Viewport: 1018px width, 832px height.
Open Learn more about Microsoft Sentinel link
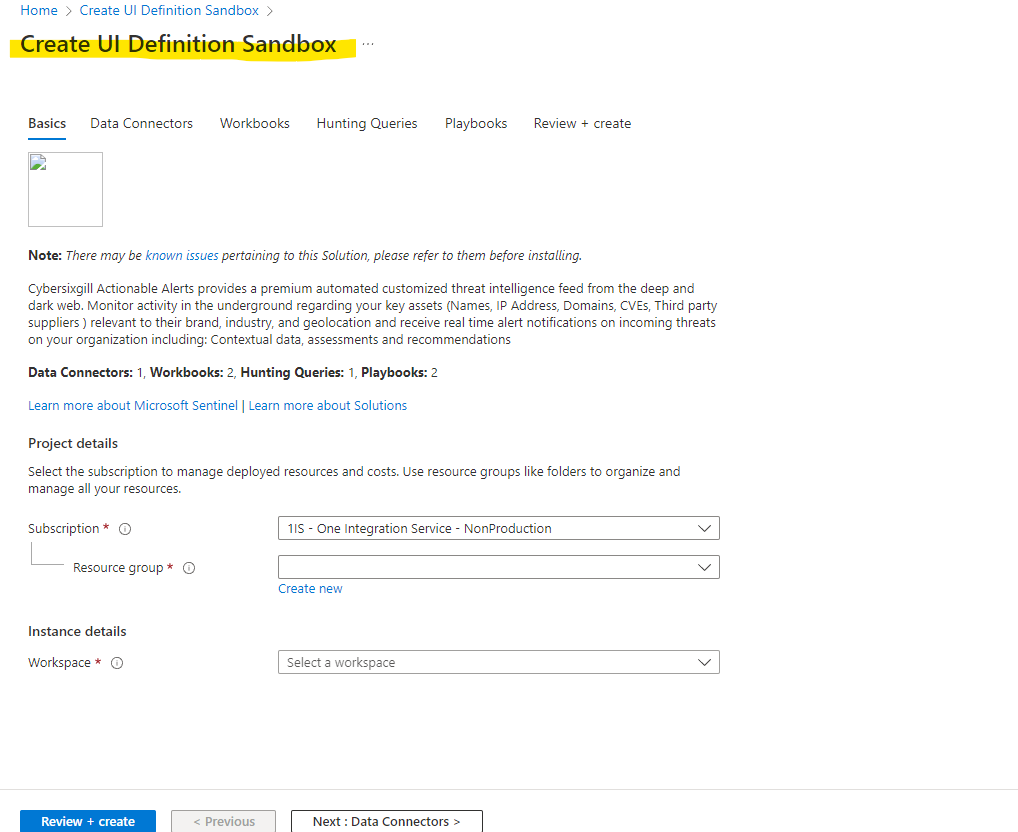[133, 406]
